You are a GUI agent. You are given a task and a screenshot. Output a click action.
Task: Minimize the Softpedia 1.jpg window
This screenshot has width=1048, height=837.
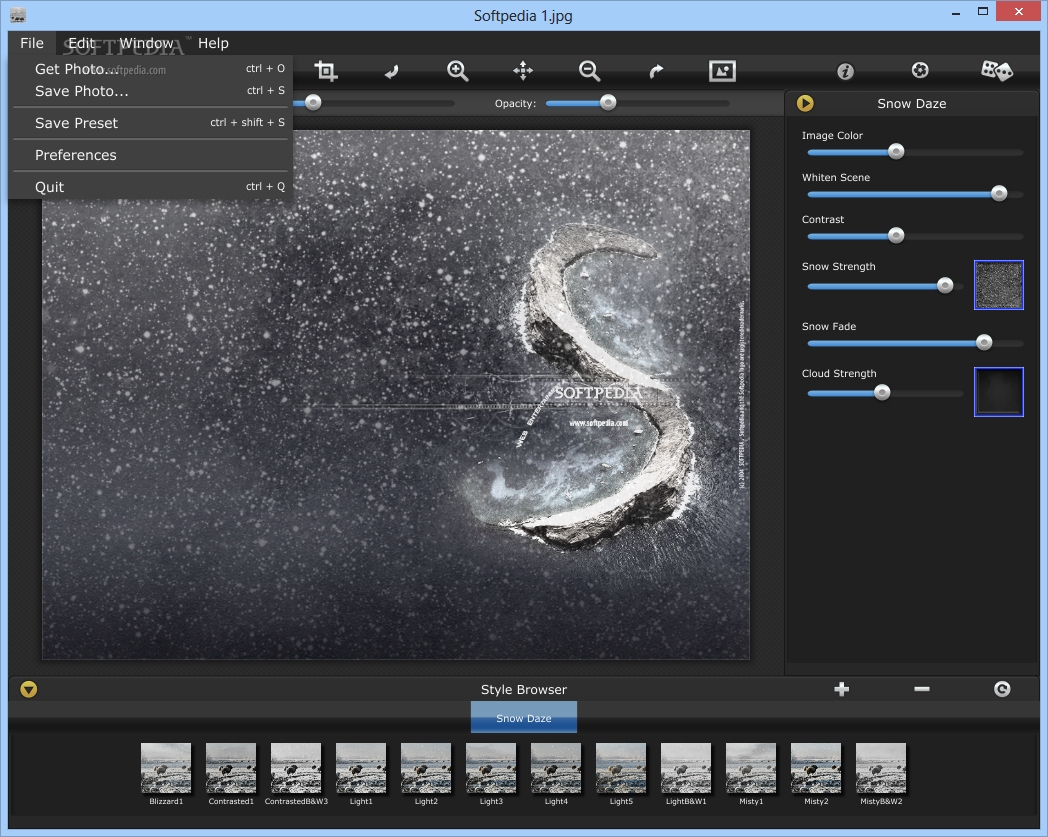coord(956,13)
